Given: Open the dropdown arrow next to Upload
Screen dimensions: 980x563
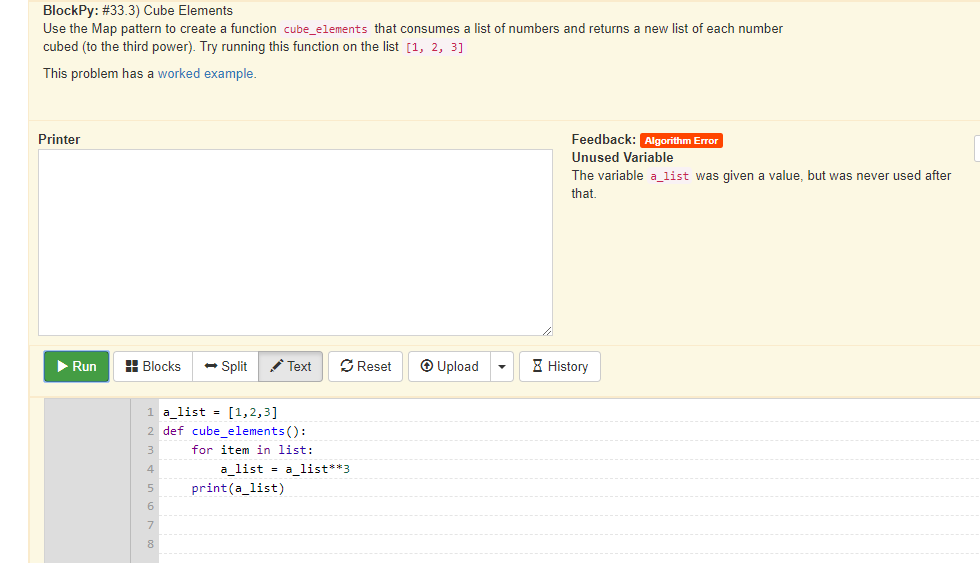Looking at the screenshot, I should pos(502,366).
